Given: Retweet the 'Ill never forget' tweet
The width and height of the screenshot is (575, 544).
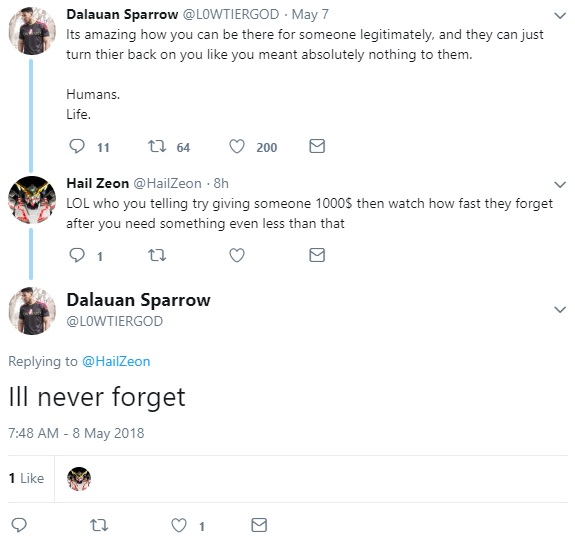Looking at the screenshot, I should point(99,525).
